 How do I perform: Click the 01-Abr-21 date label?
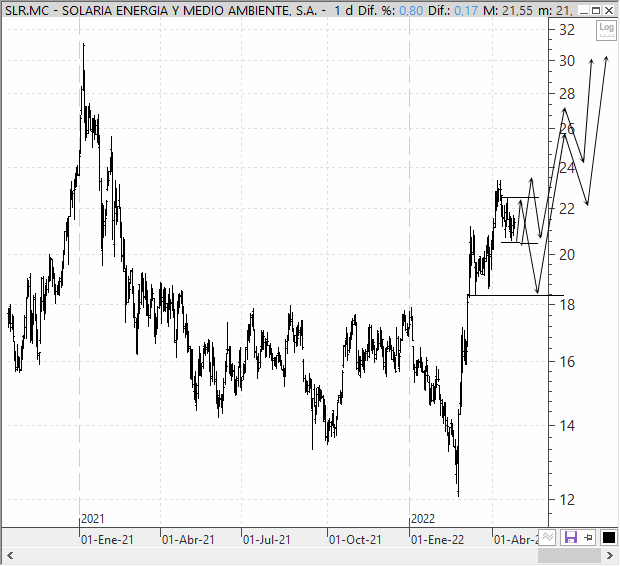188,540
